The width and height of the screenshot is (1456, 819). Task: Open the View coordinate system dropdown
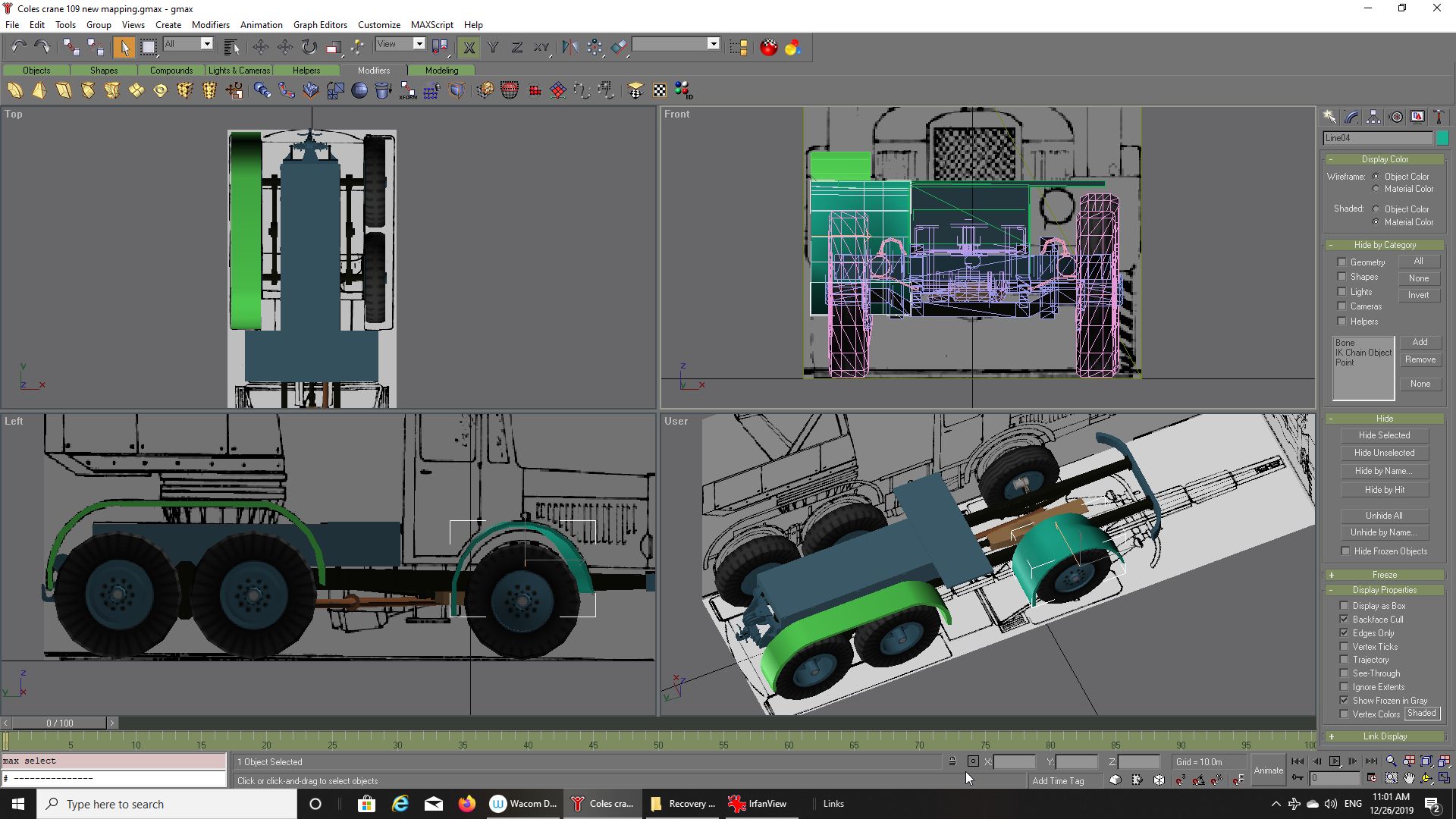pos(419,44)
